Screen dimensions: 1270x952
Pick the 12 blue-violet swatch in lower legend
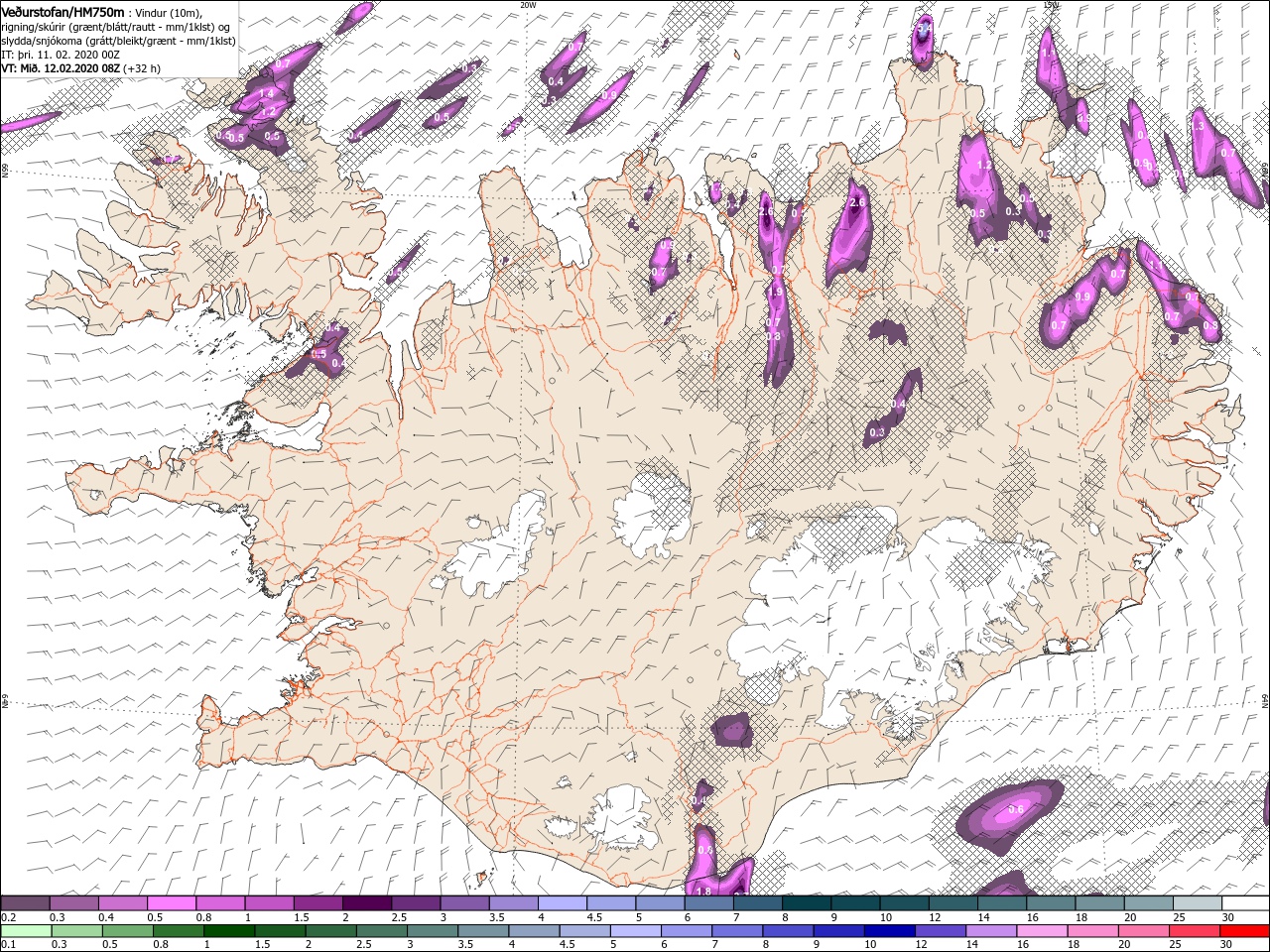(940, 931)
